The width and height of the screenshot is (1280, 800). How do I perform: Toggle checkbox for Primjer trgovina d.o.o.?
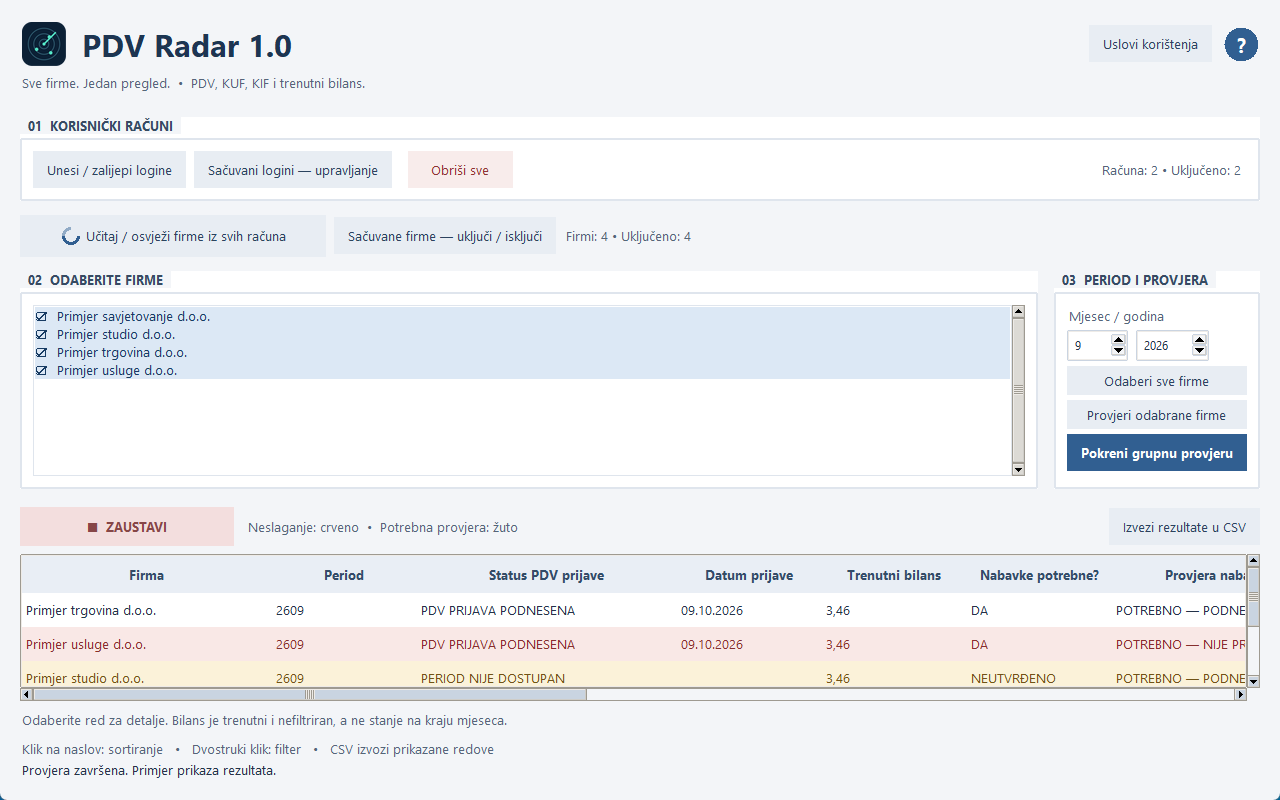[42, 353]
